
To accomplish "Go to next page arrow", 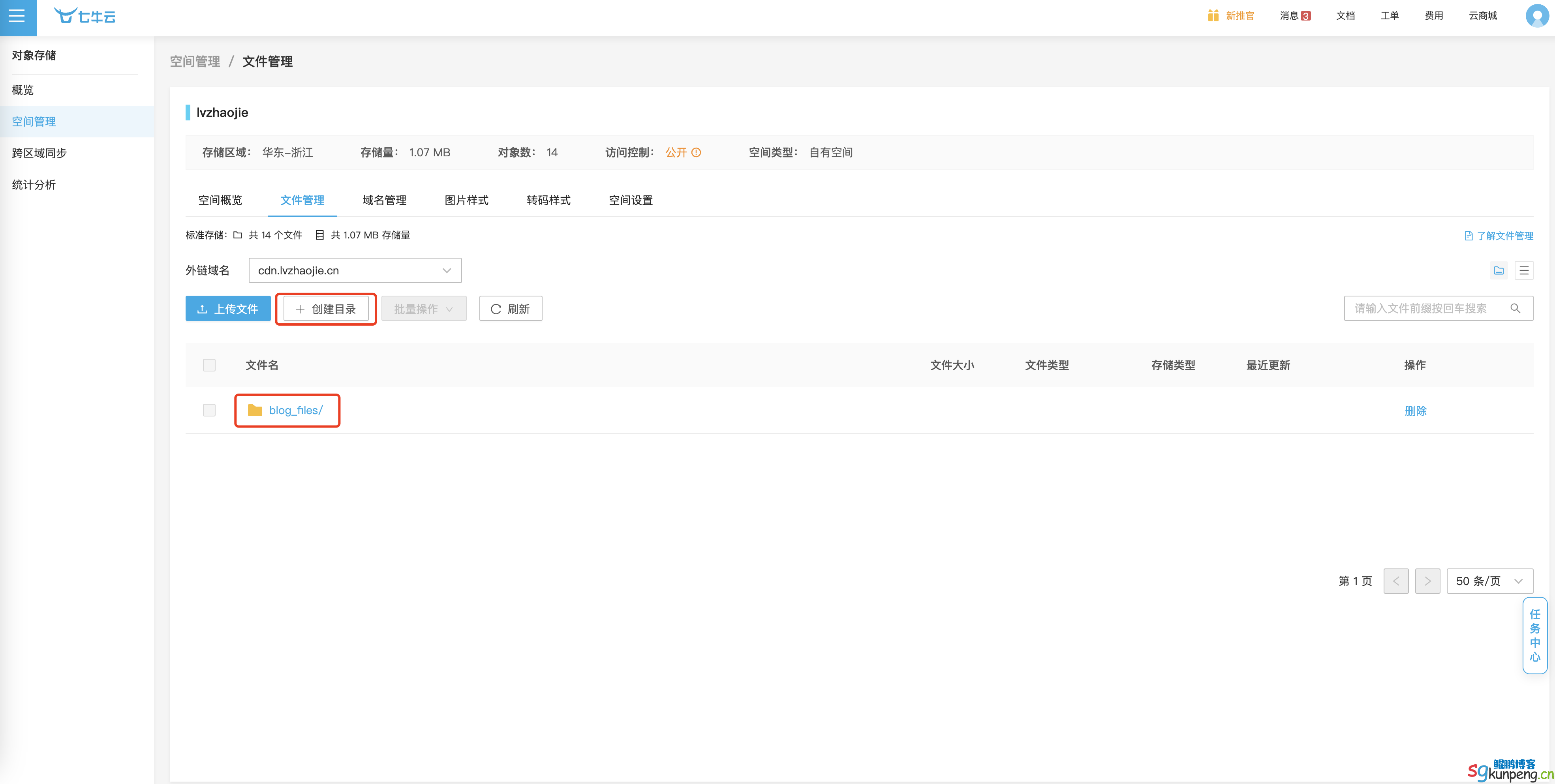I will pyautogui.click(x=1427, y=581).
